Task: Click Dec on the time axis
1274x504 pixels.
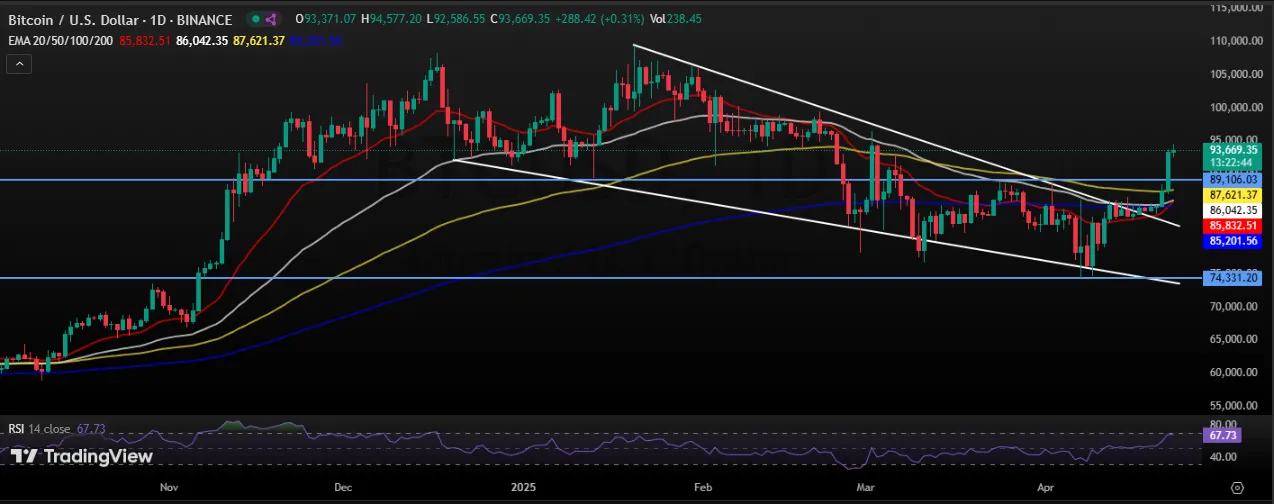Action: (344, 488)
